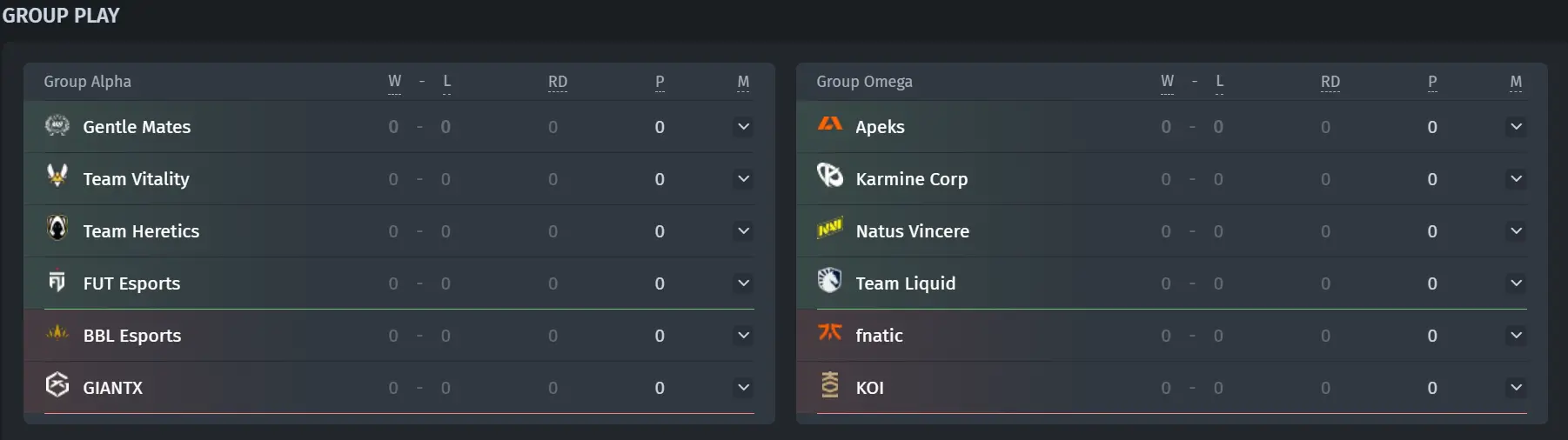Click the Natus Vincere logo icon

830,228
